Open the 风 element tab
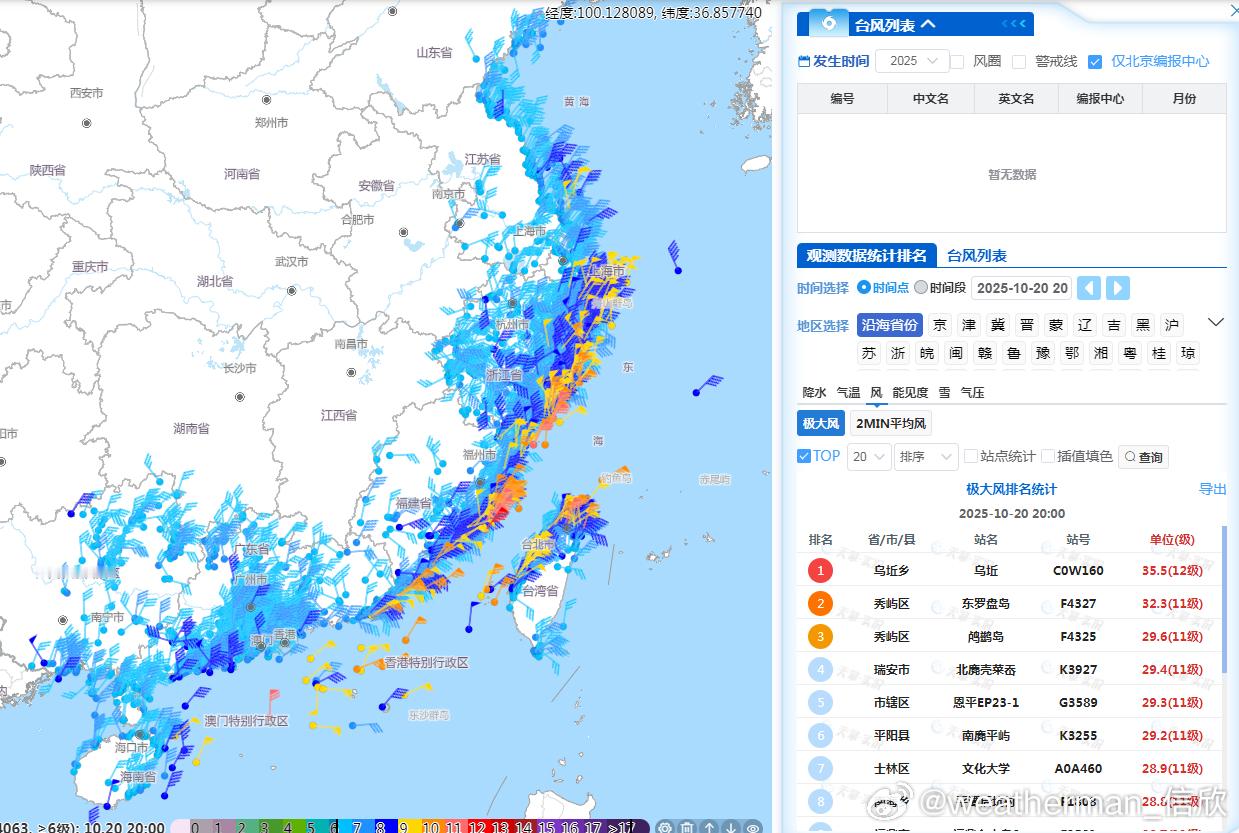The width and height of the screenshot is (1239, 833). (x=876, y=393)
